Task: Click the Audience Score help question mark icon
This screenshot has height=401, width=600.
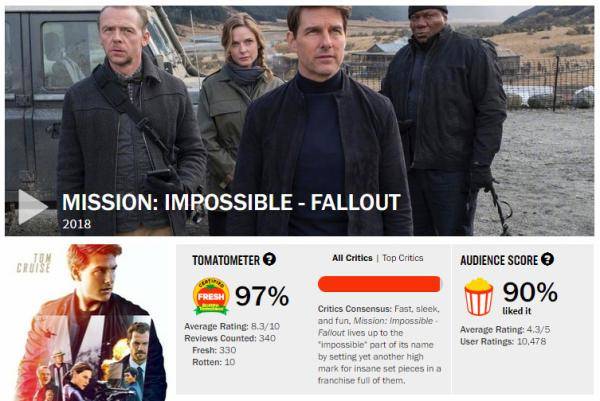Action: click(x=547, y=260)
